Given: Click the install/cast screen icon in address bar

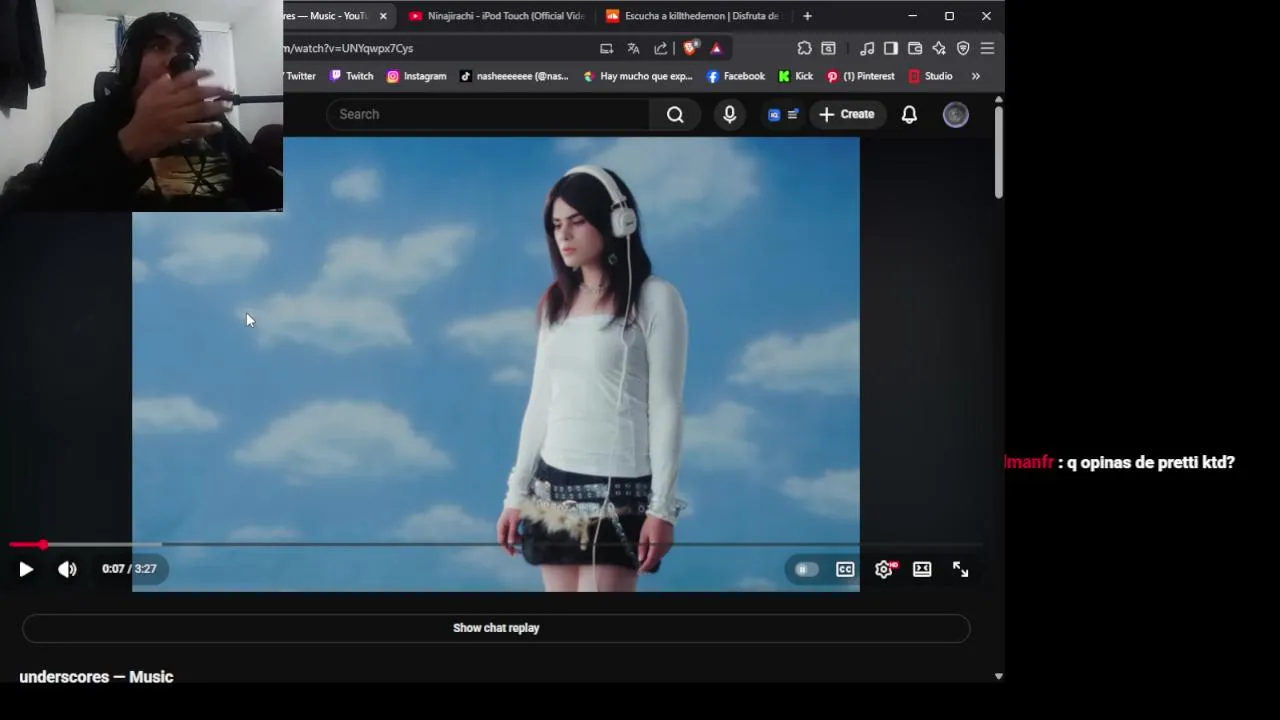Looking at the screenshot, I should [606, 48].
